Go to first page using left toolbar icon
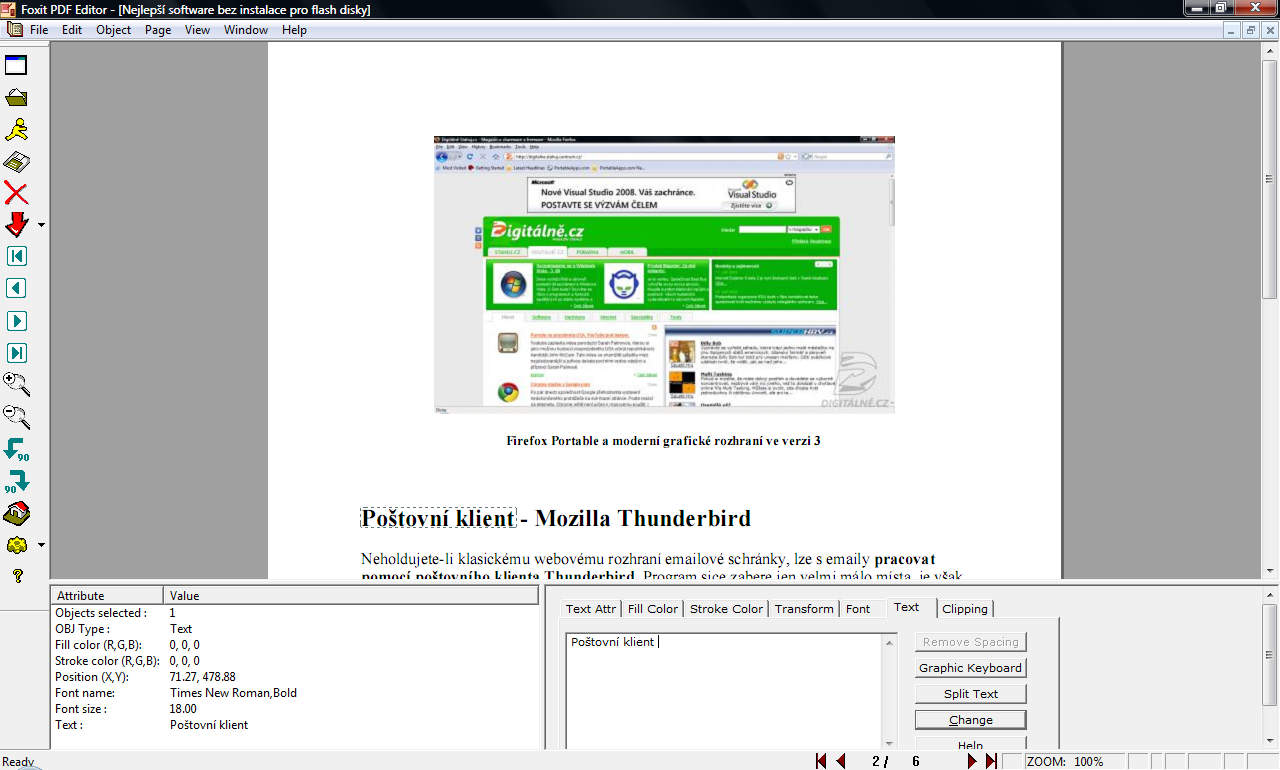The height and width of the screenshot is (770, 1280). (x=16, y=257)
